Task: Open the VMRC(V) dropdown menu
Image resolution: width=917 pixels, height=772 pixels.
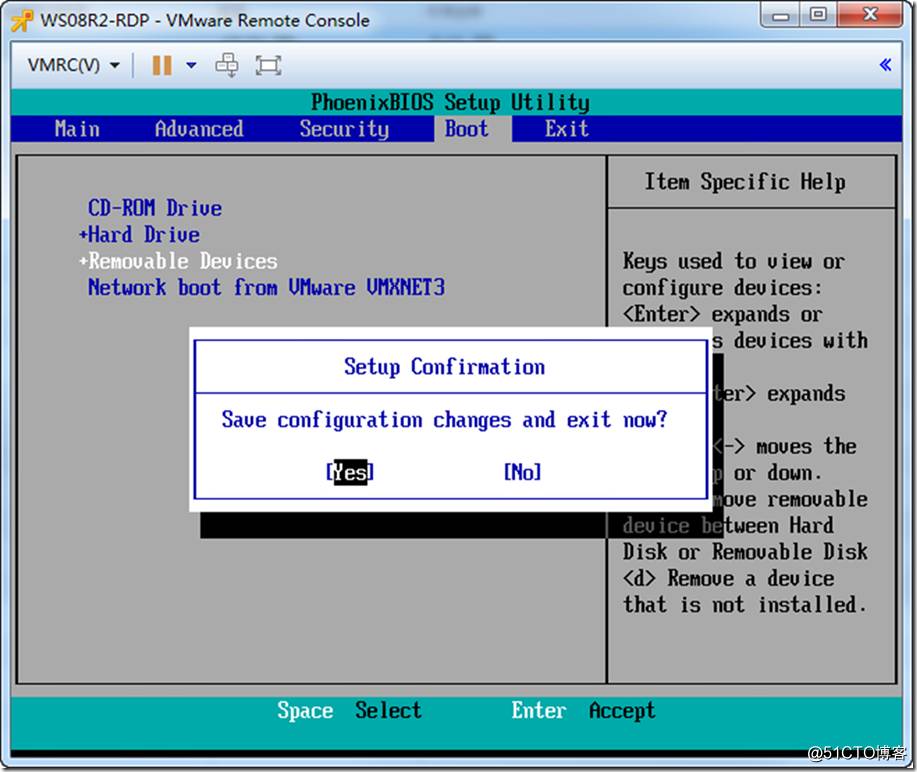Action: pos(73,65)
